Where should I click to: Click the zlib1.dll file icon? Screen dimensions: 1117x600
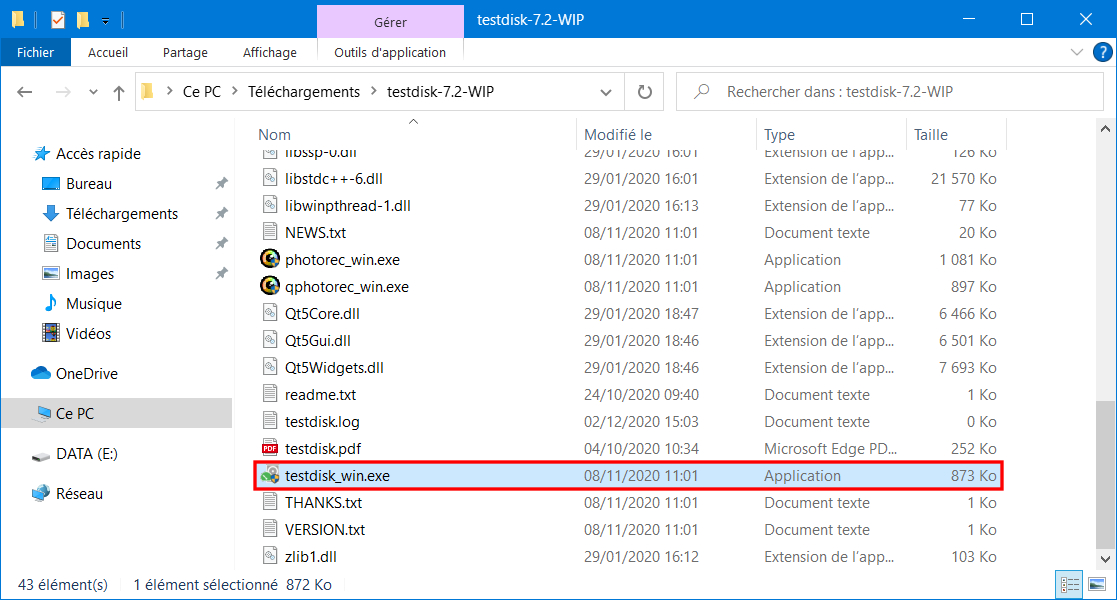[270, 557]
